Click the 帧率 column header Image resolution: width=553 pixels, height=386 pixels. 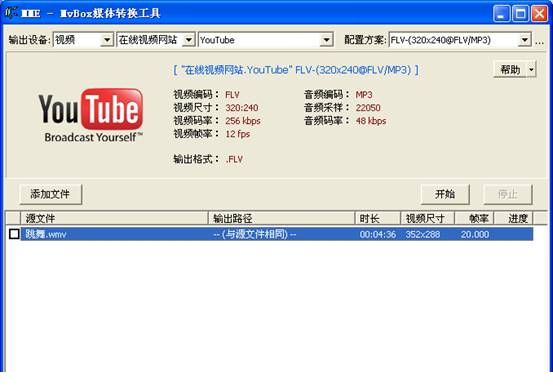pyautogui.click(x=474, y=218)
